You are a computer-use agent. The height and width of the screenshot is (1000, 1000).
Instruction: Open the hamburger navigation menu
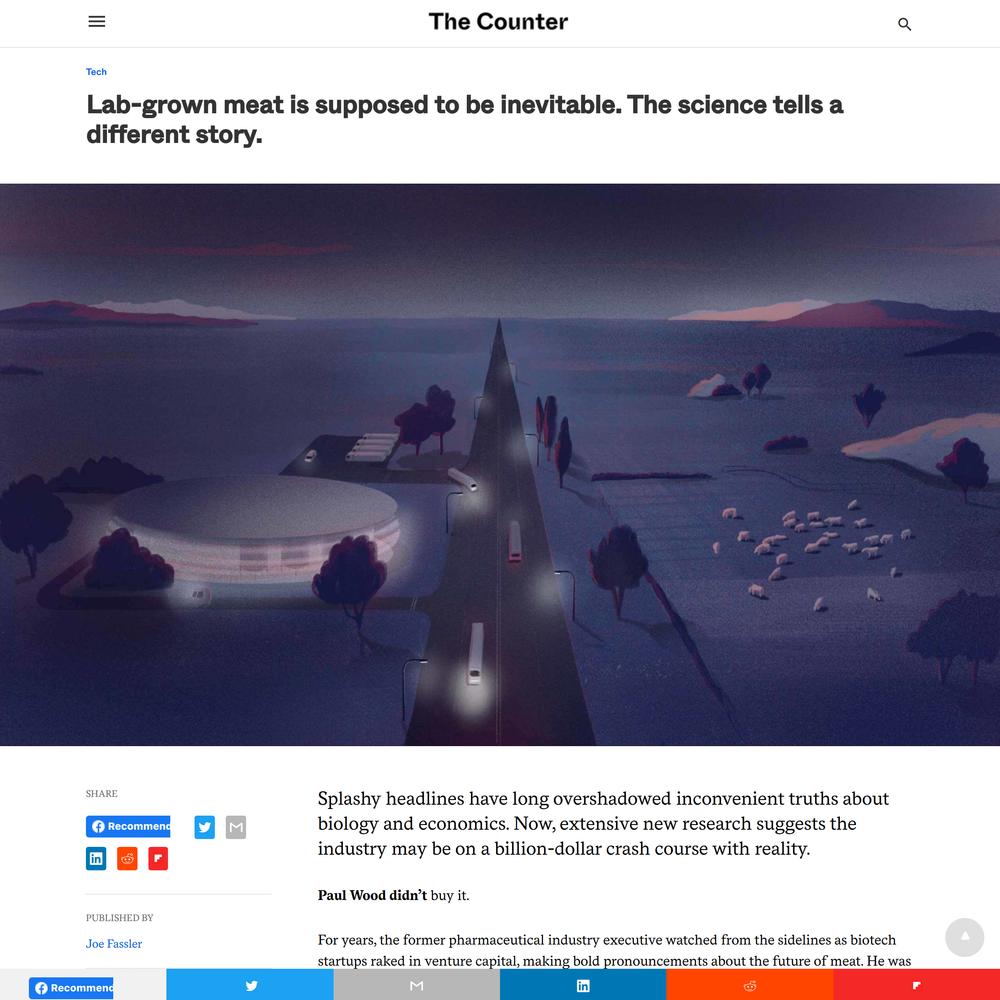(x=96, y=22)
